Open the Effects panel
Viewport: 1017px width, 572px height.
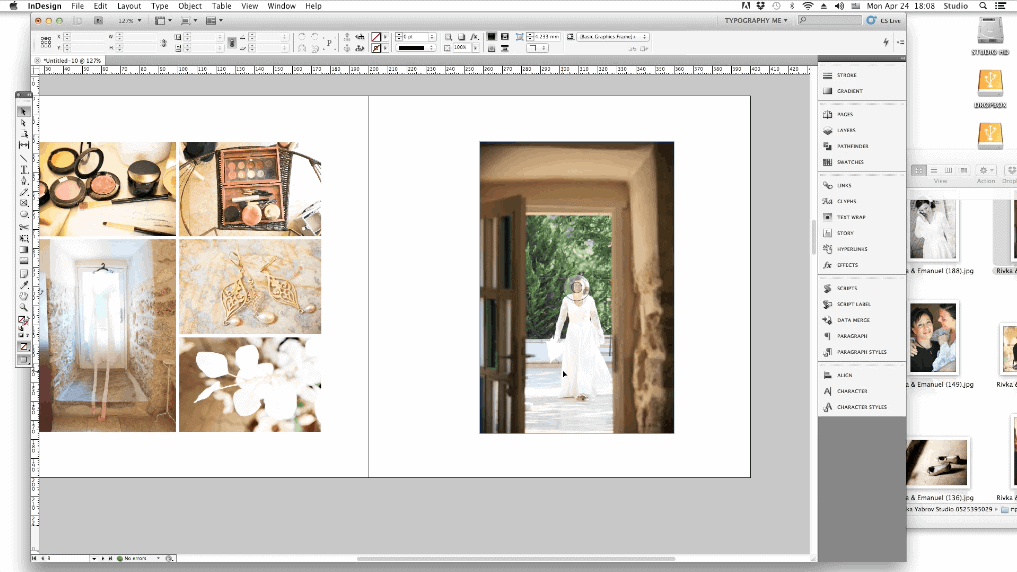pyautogui.click(x=847, y=265)
